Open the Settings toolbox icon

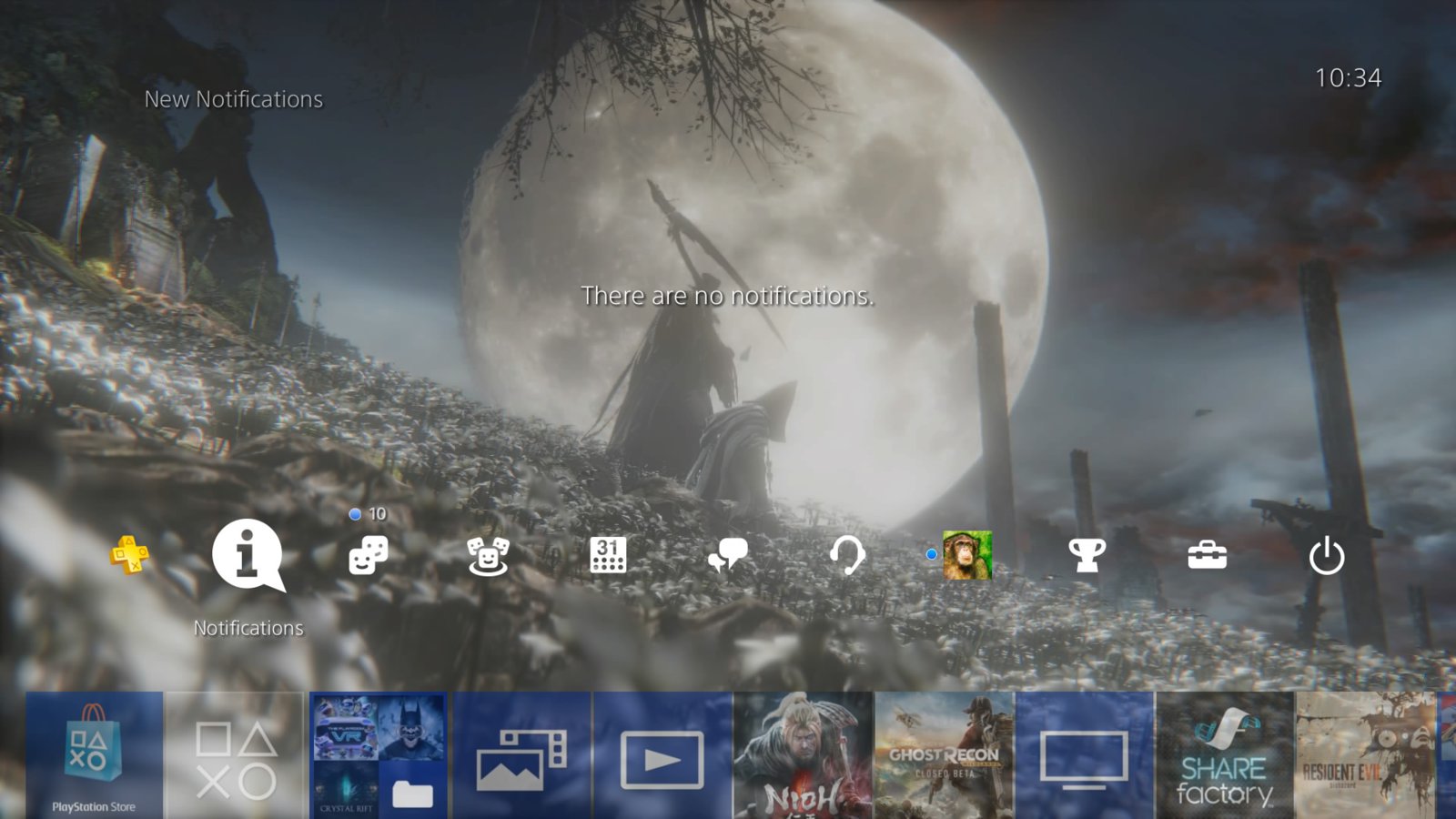pyautogui.click(x=1207, y=555)
